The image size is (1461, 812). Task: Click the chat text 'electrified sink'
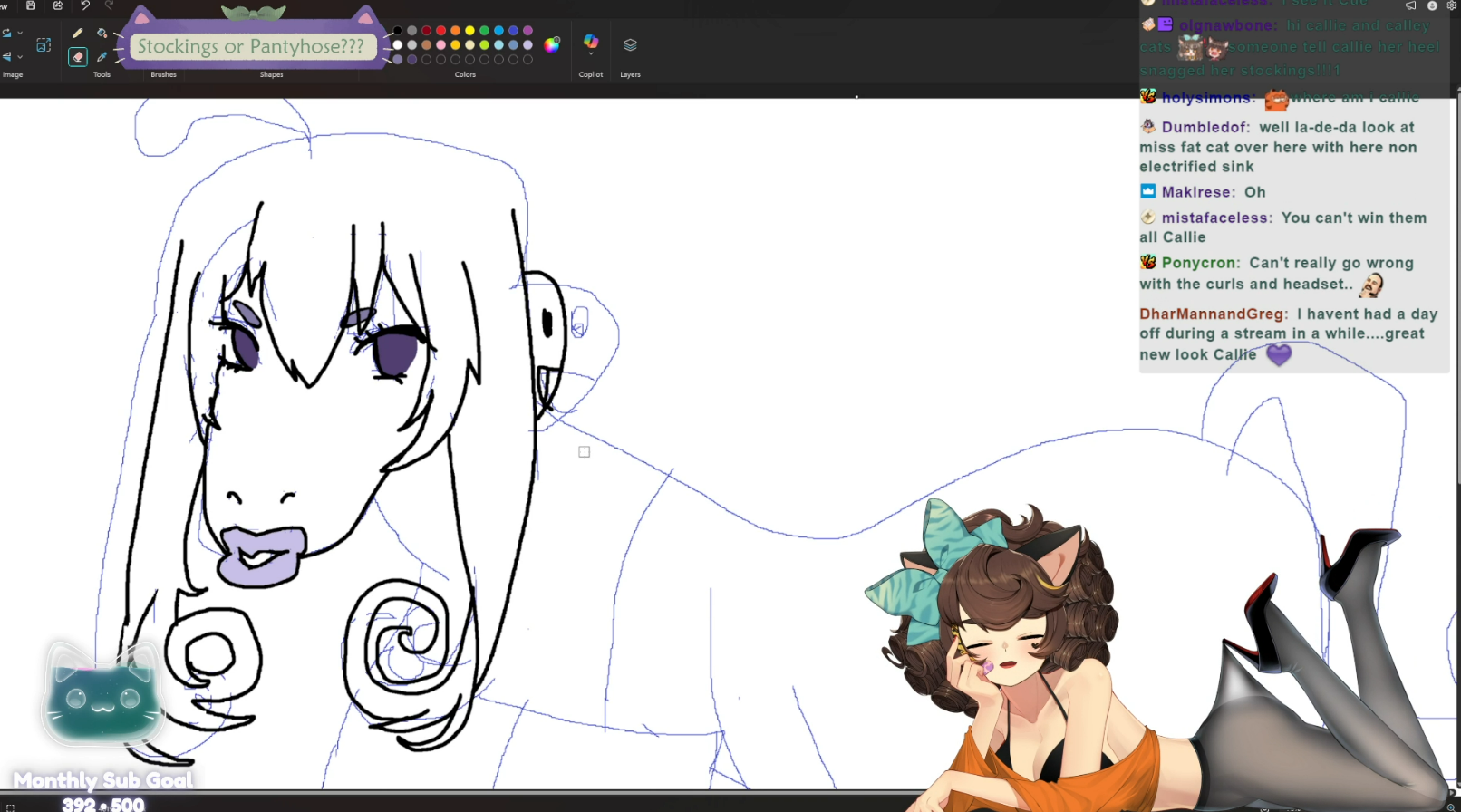(x=1197, y=167)
